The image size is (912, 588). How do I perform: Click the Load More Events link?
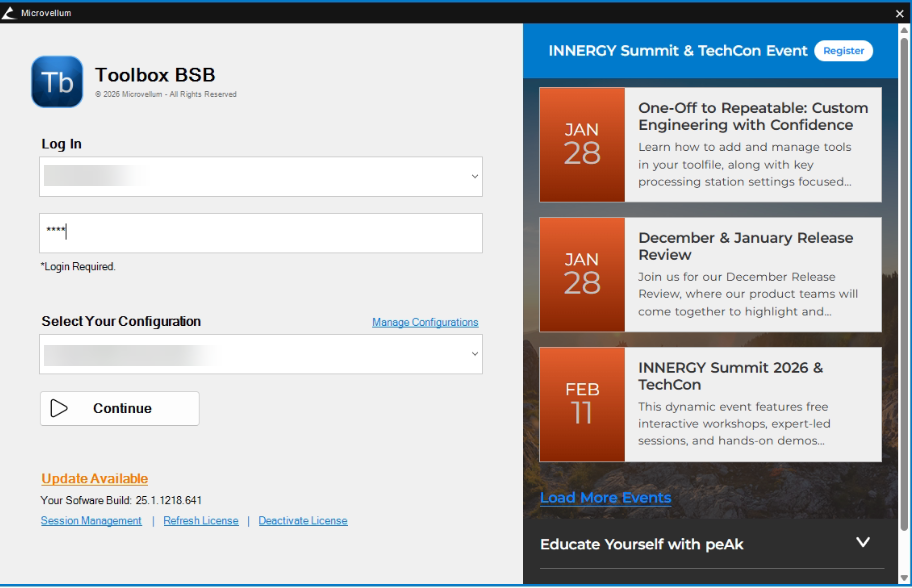tap(605, 498)
